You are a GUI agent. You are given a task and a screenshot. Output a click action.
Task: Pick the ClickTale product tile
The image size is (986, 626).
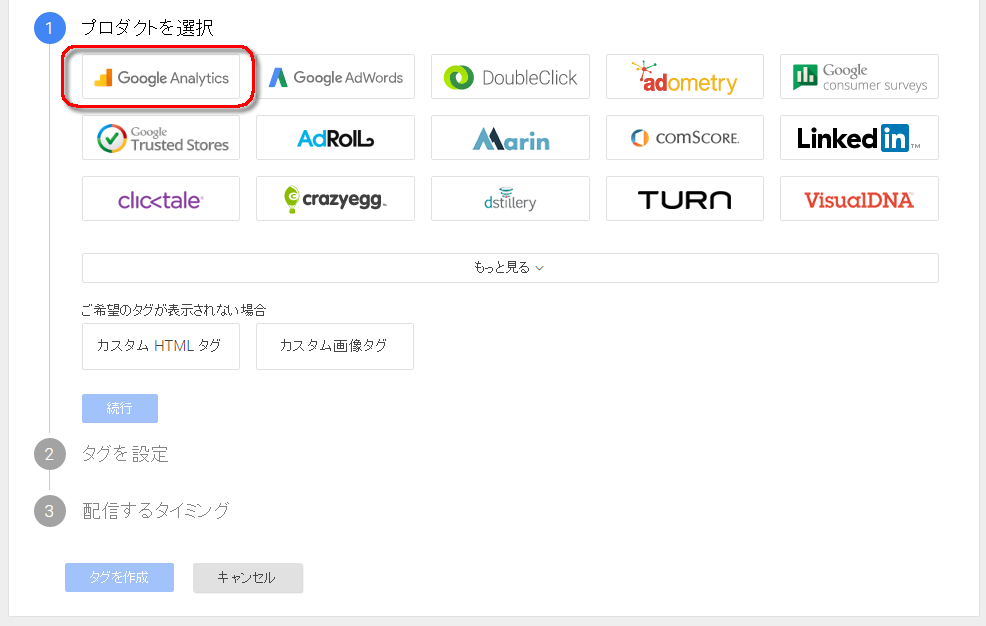click(x=161, y=199)
